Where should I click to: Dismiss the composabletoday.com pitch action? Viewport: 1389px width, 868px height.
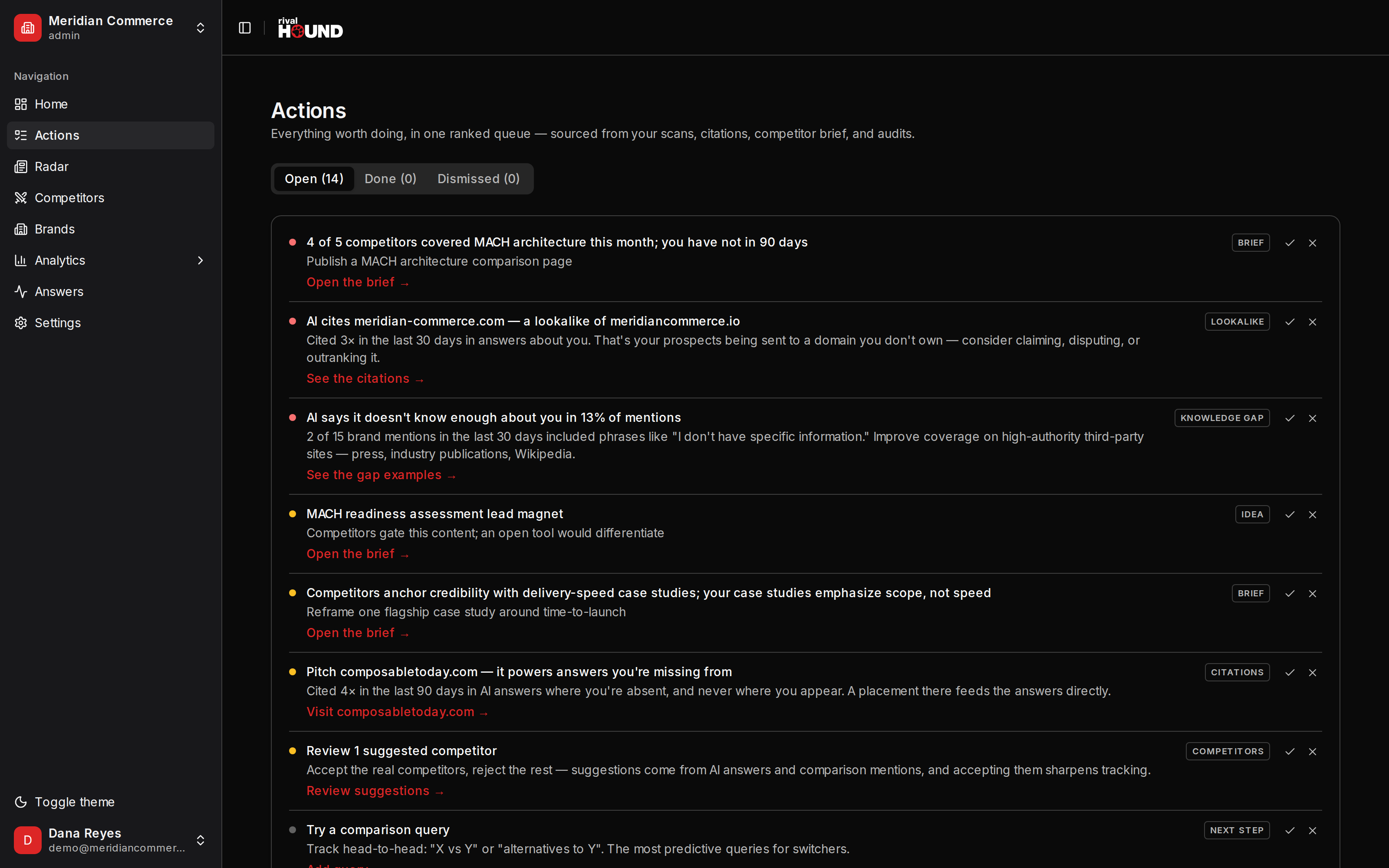1313,673
